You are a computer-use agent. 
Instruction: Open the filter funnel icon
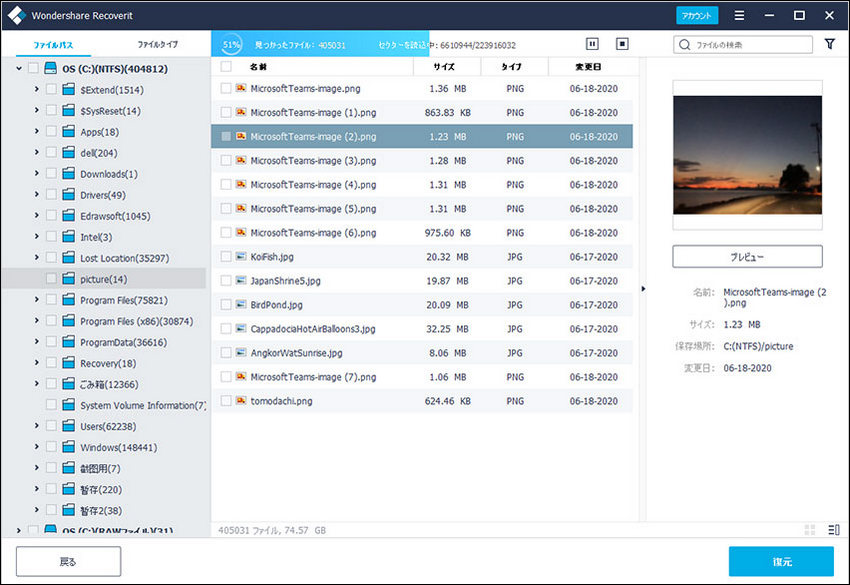point(829,44)
